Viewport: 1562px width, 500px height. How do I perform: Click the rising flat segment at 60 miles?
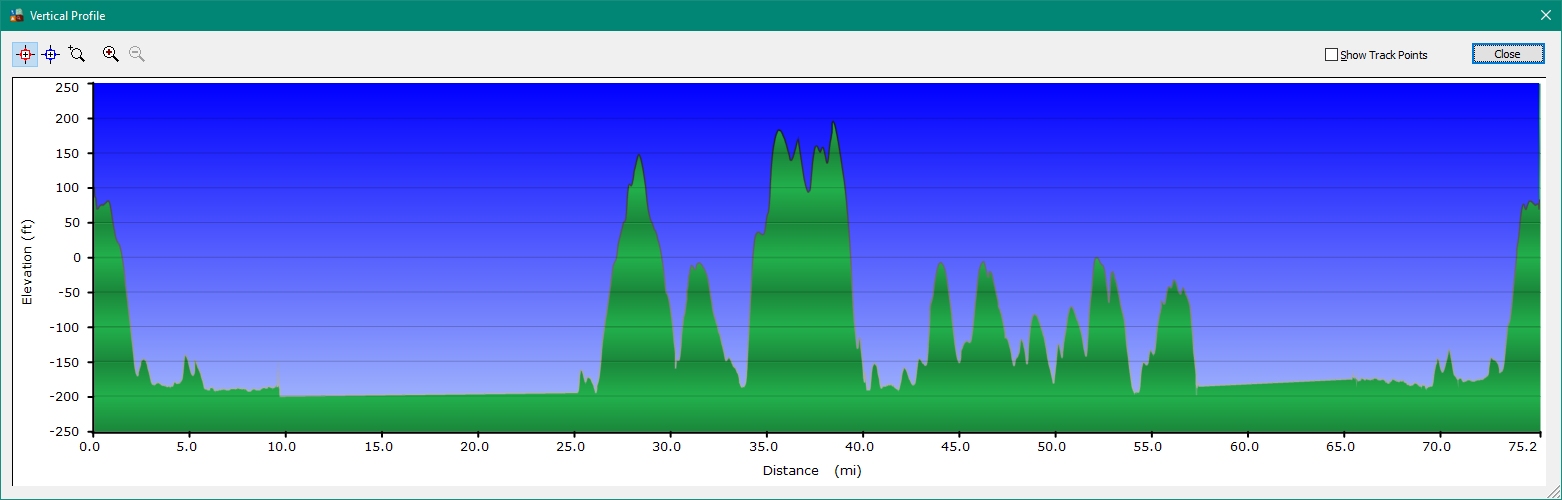click(x=1245, y=385)
